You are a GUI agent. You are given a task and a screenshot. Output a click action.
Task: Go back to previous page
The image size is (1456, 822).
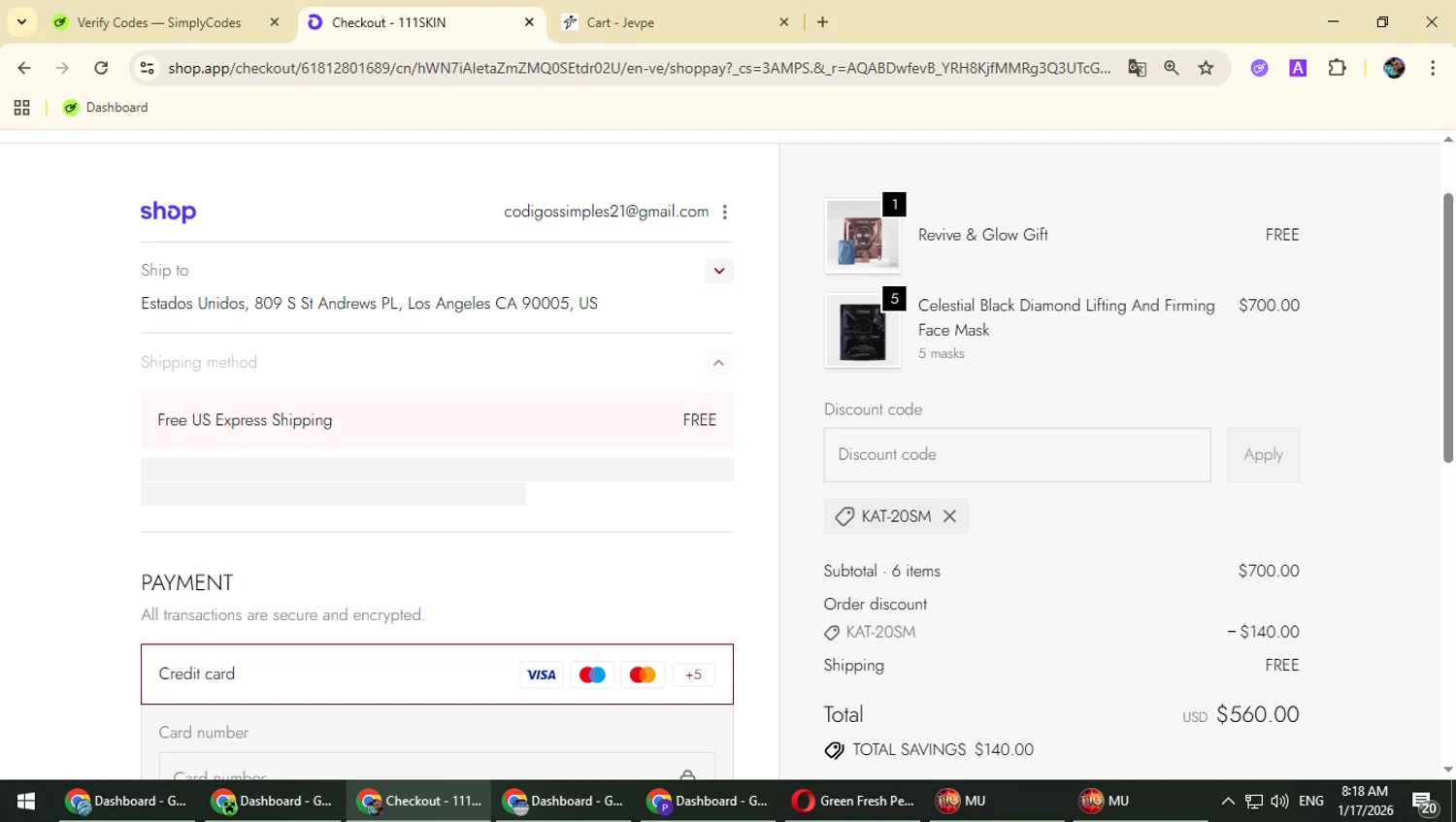point(24,68)
